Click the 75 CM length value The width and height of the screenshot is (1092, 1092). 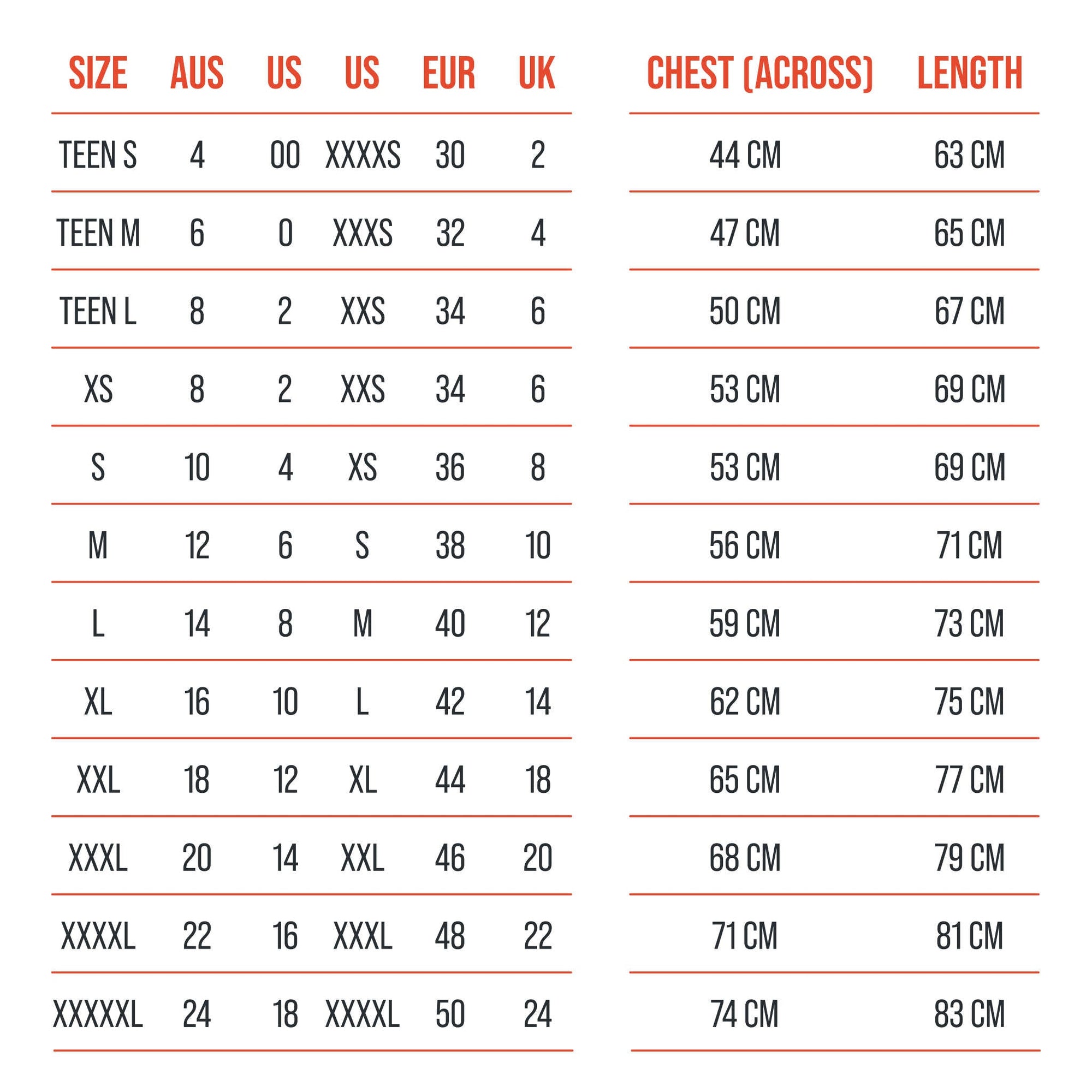point(969,702)
